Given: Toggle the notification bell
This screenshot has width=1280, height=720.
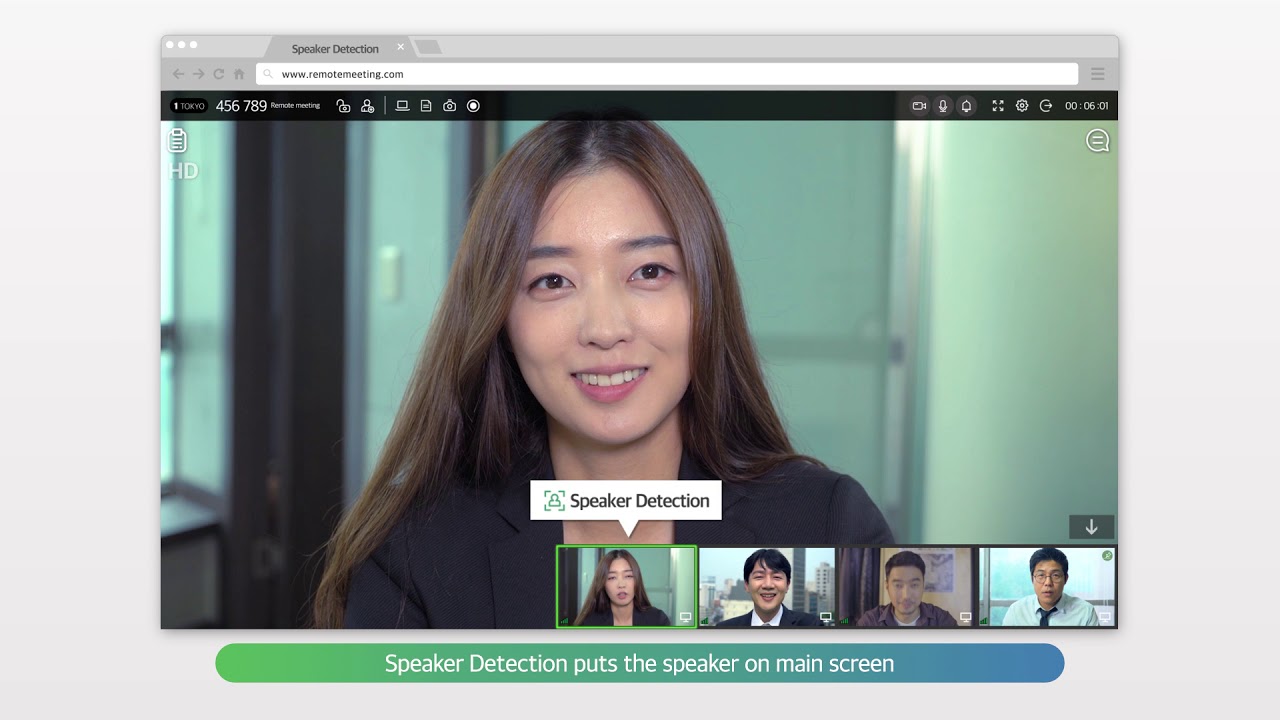Looking at the screenshot, I should (x=966, y=106).
